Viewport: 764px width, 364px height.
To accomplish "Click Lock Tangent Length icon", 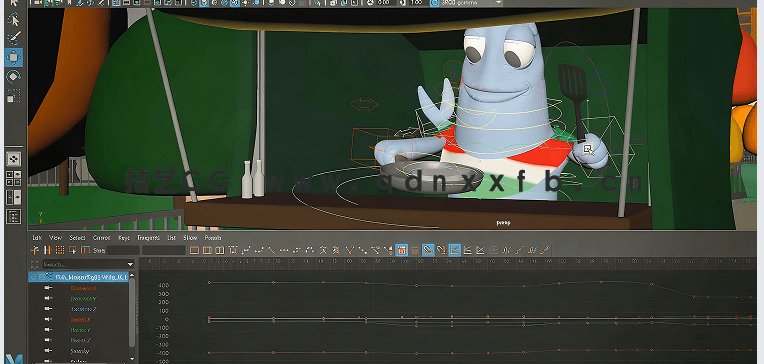I will click(388, 250).
